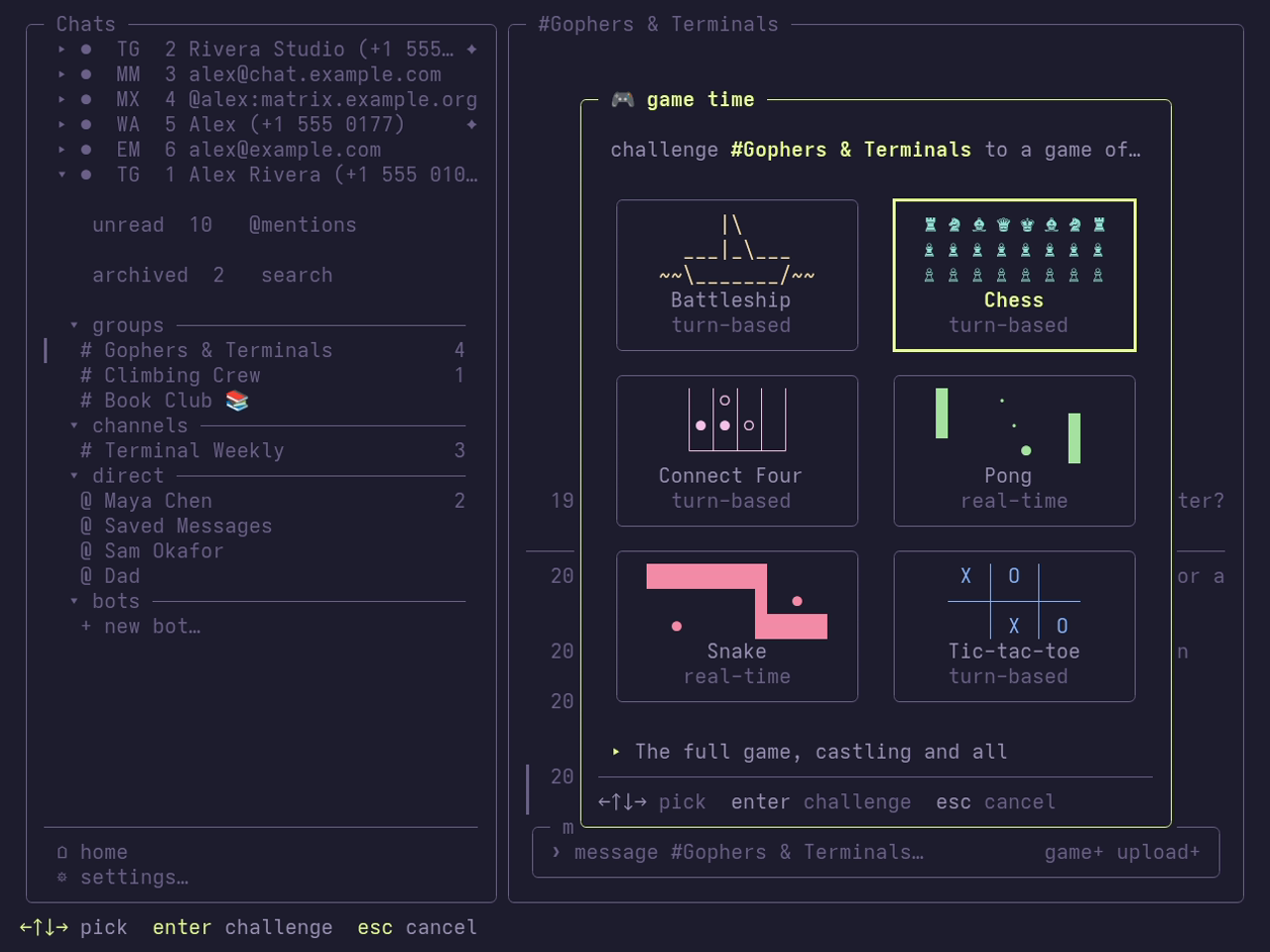
Task: Click the '#Gophers & Terminals' chat header title
Action: pyautogui.click(x=658, y=24)
